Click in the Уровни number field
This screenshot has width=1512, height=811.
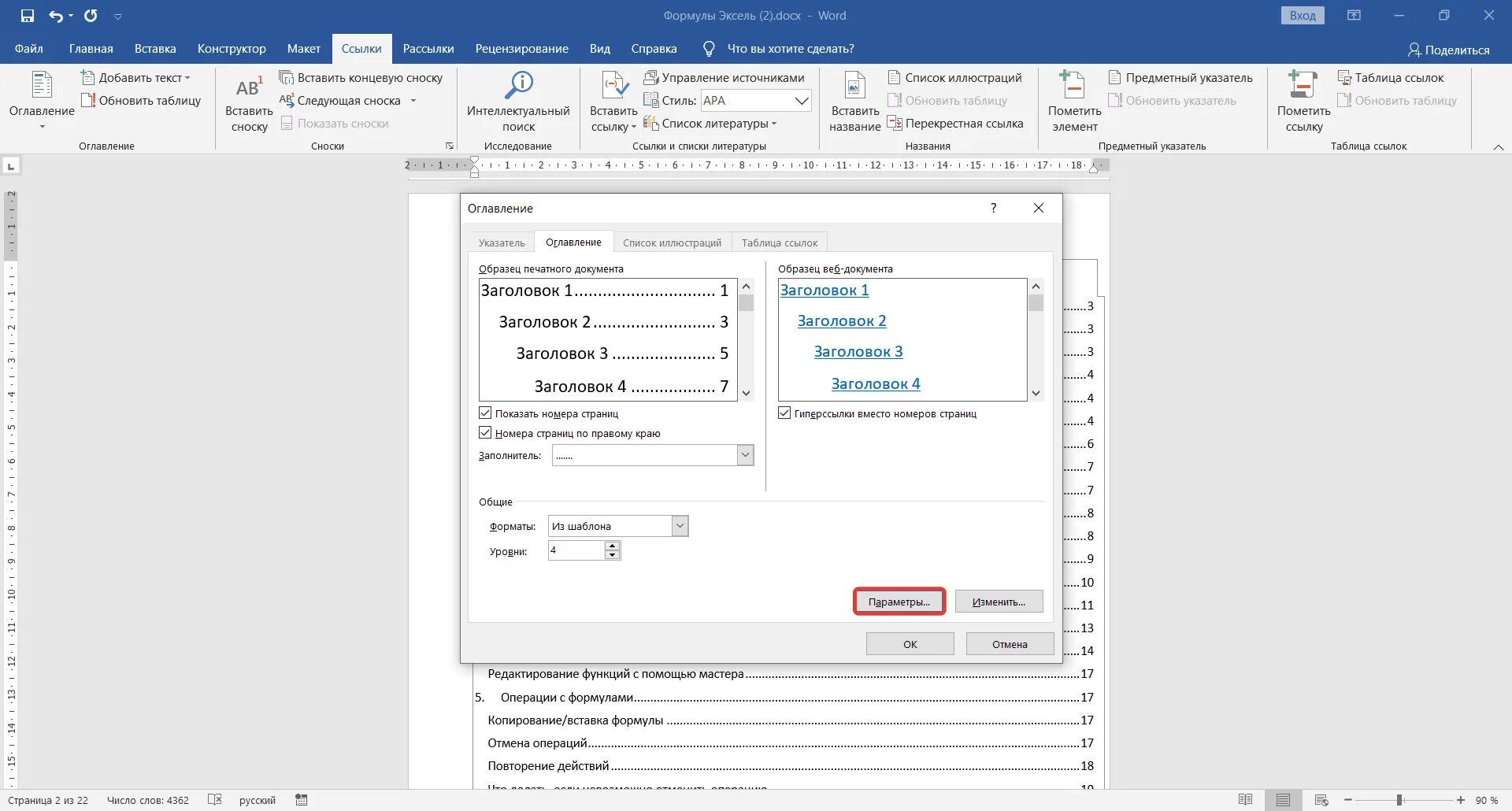(576, 550)
